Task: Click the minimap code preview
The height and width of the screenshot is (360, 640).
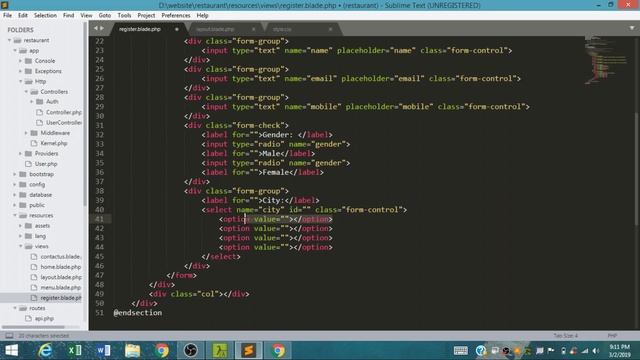Action: coord(607,60)
